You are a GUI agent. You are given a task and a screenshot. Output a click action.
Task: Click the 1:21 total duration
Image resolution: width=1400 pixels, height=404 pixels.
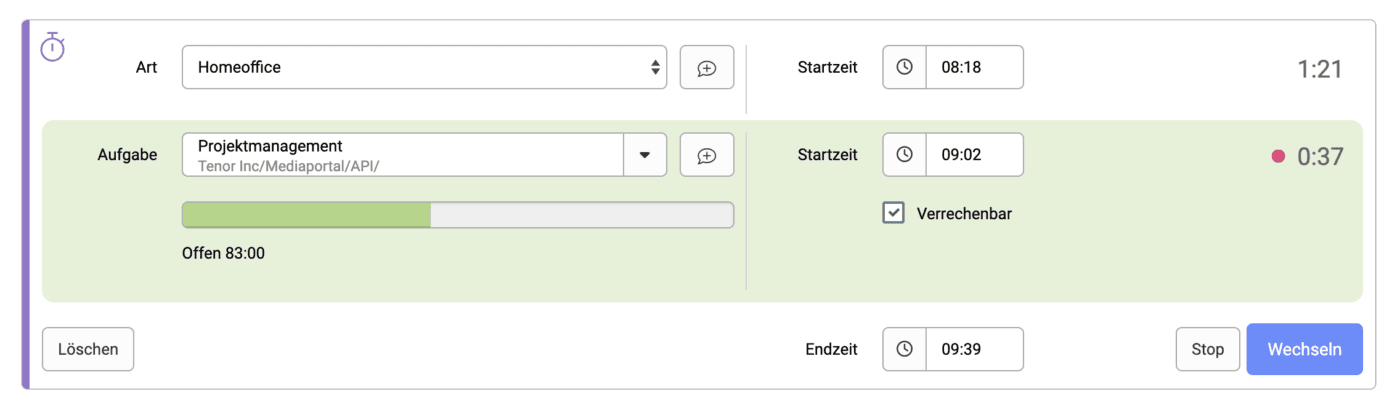tap(1319, 69)
